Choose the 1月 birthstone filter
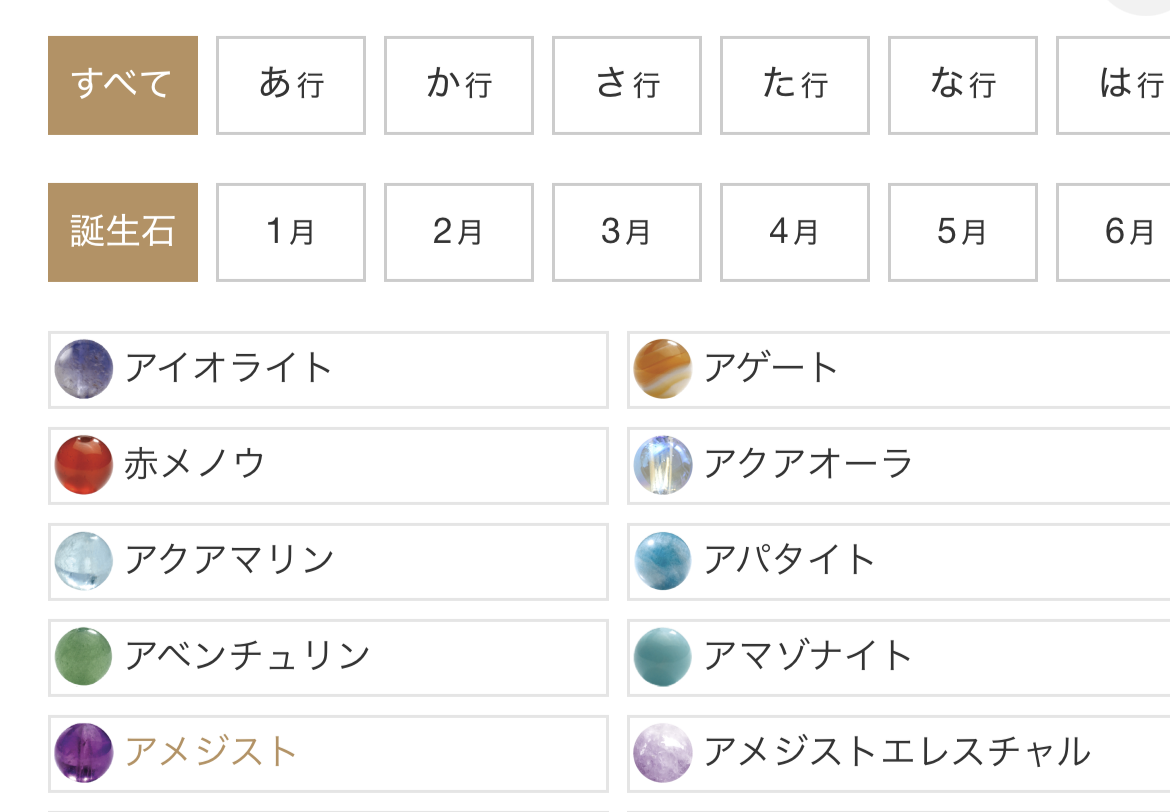Image resolution: width=1170 pixels, height=812 pixels. tap(291, 232)
